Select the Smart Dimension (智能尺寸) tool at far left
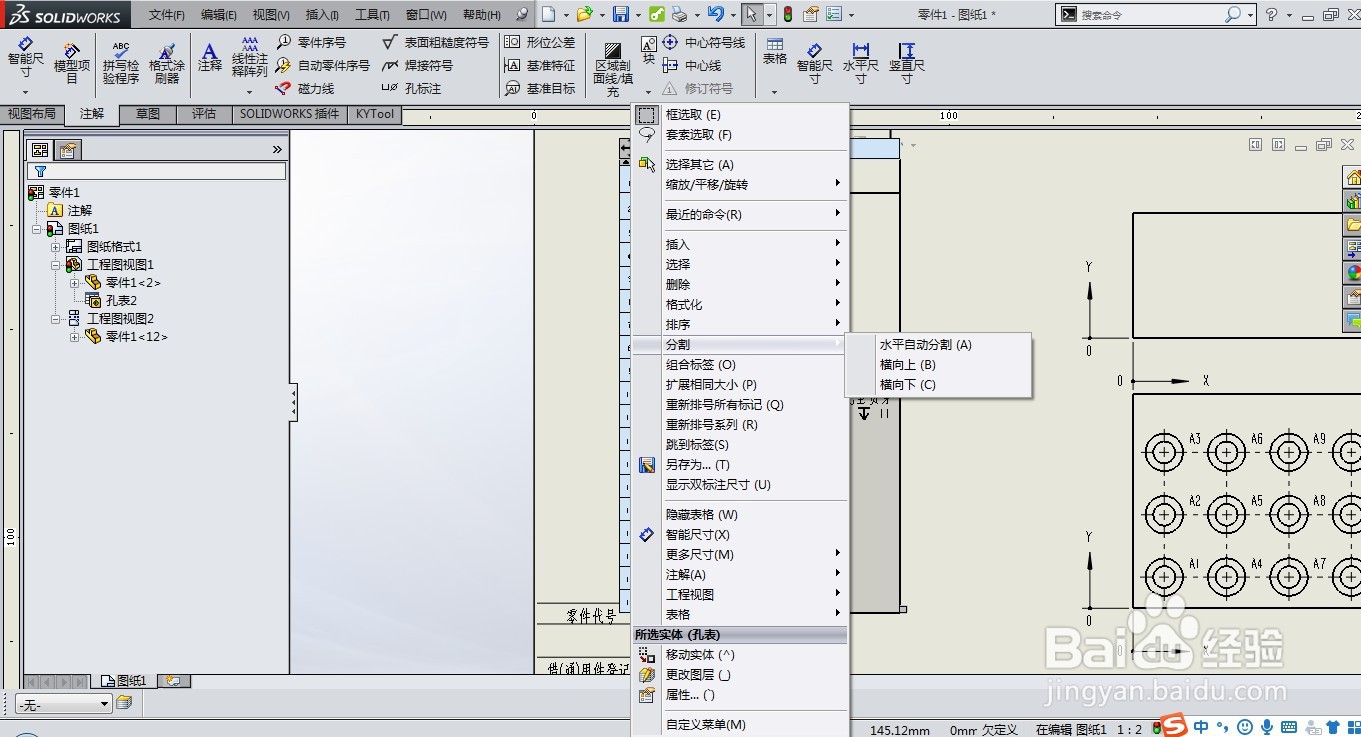This screenshot has height=737, width=1361. coord(25,60)
